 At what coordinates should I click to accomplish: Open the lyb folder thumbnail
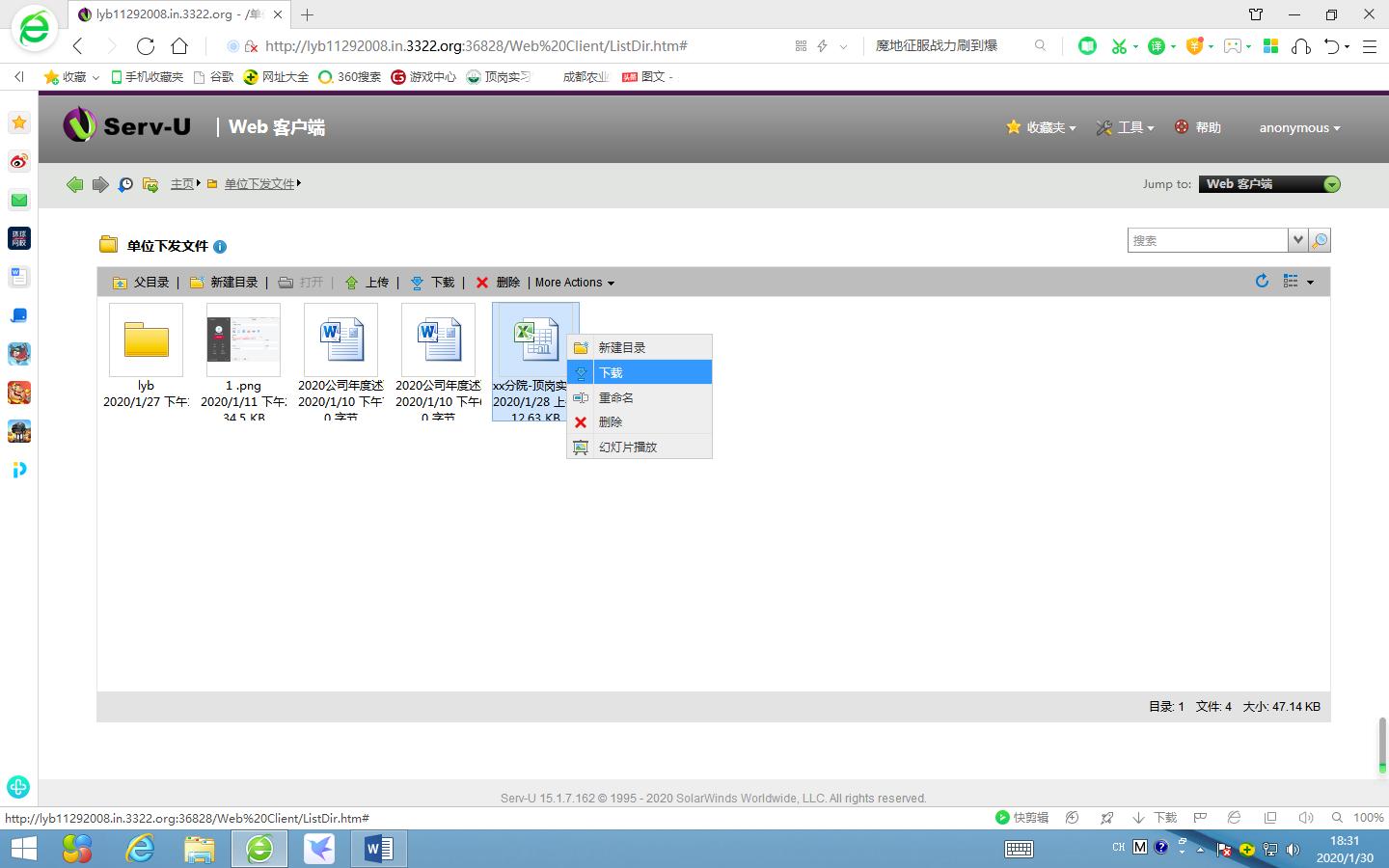[146, 339]
